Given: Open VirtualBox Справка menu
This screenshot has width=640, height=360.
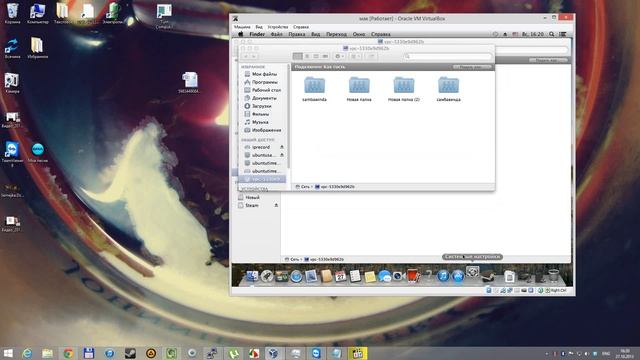Looking at the screenshot, I should pyautogui.click(x=301, y=27).
